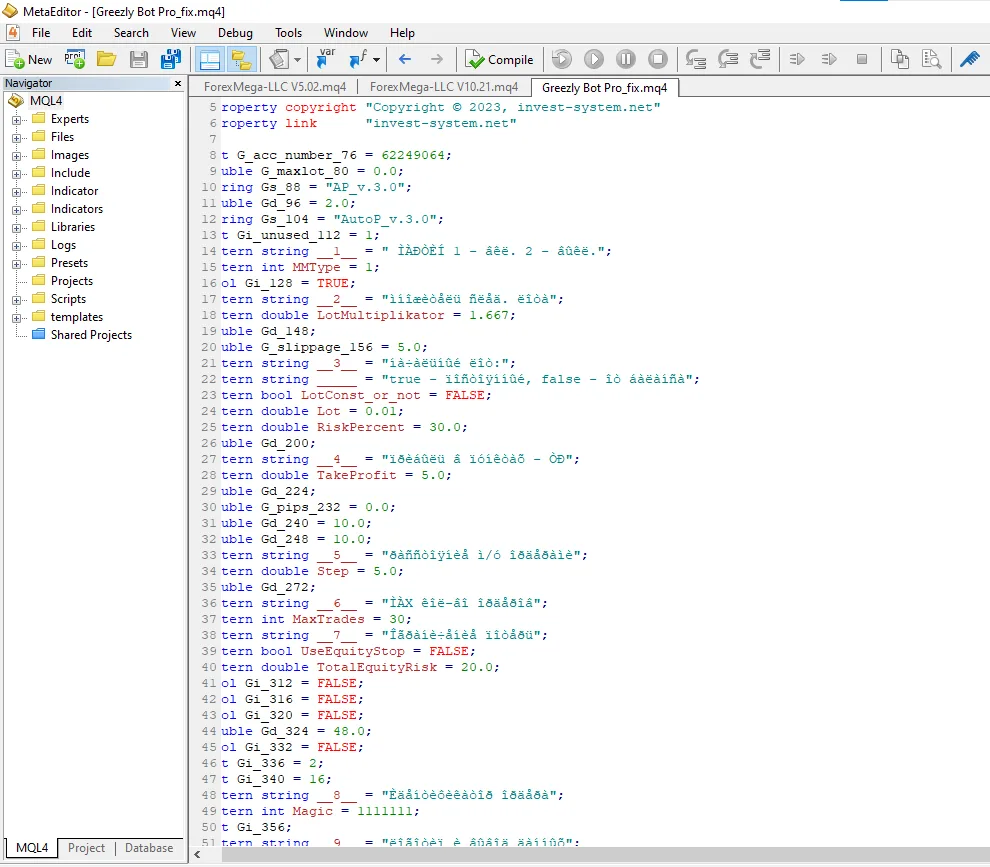This screenshot has height=867, width=990.
Task: Switch to the Database navigator tab
Action: (x=148, y=848)
